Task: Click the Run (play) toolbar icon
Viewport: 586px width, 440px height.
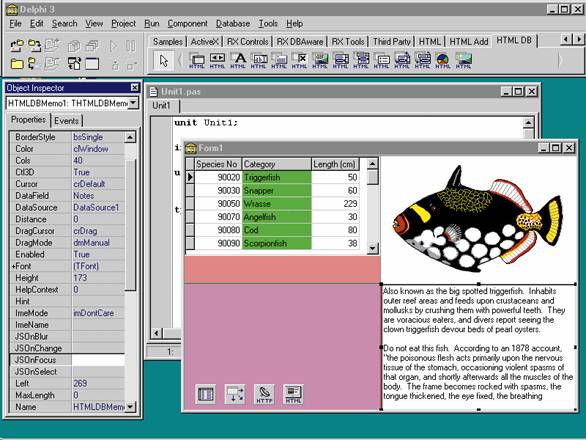Action: tap(113, 46)
